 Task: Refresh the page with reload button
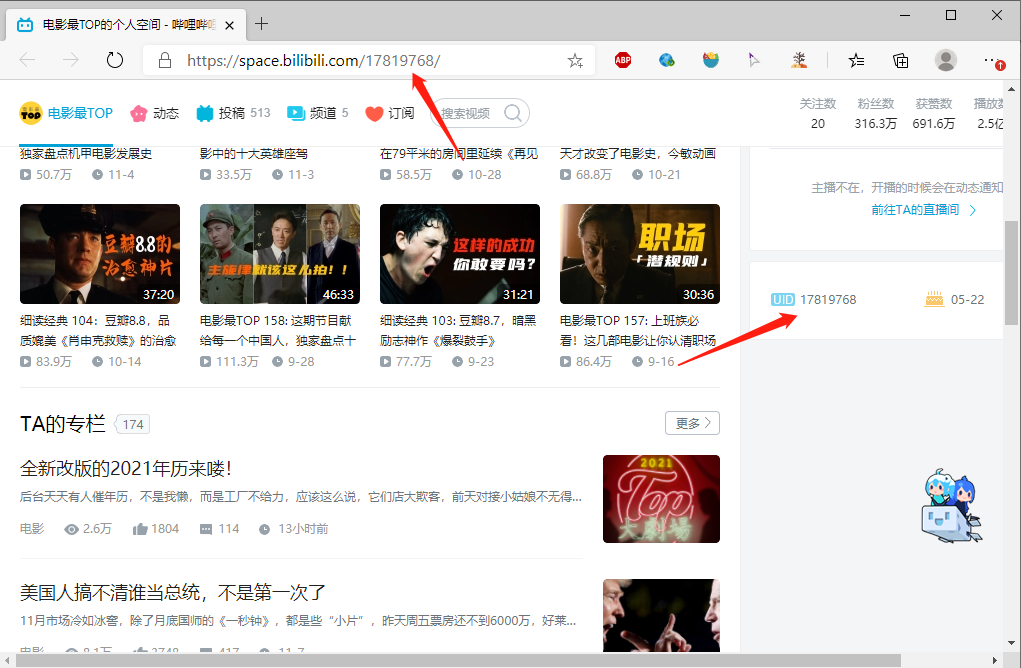click(x=115, y=60)
